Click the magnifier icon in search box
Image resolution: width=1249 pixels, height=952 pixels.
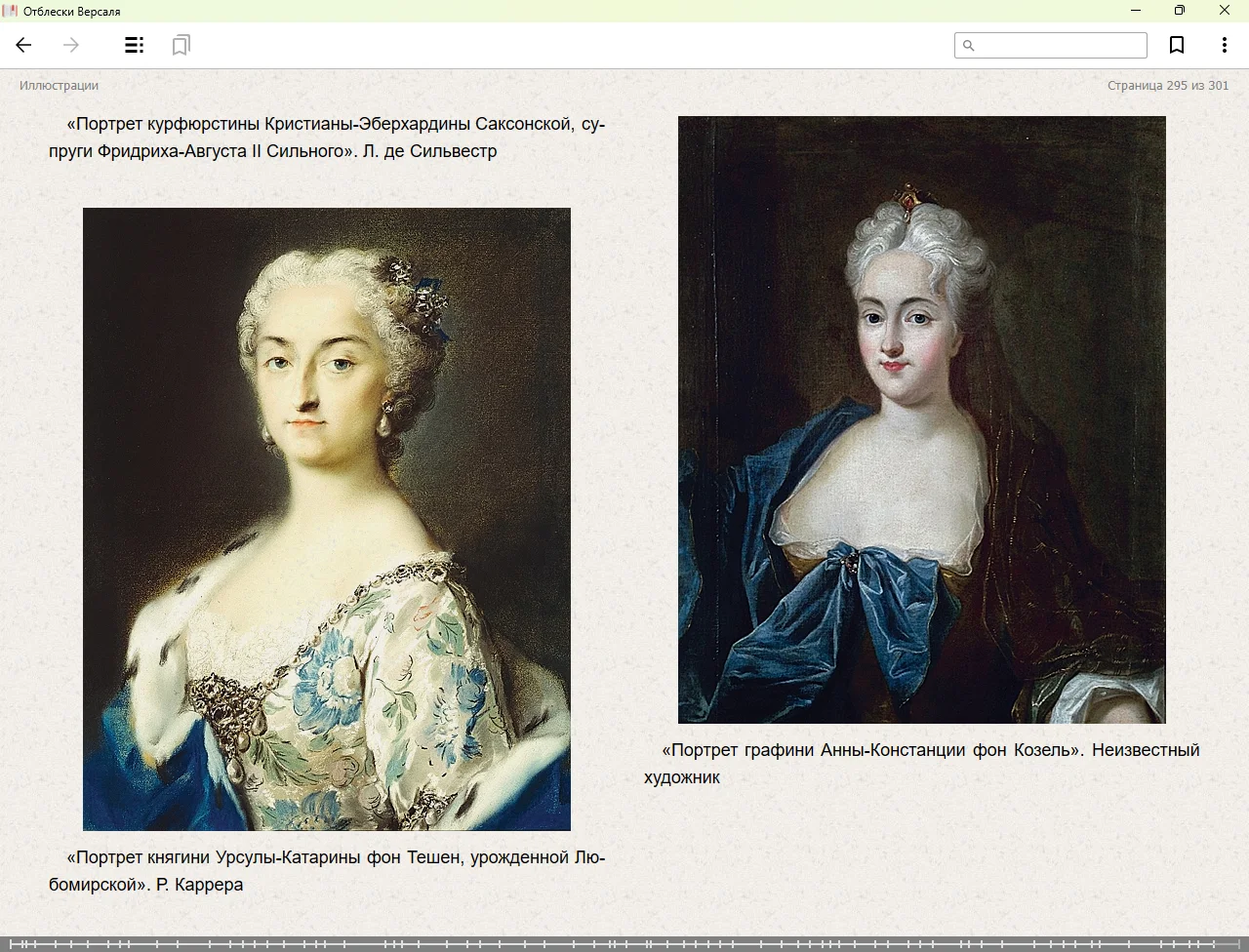[968, 46]
